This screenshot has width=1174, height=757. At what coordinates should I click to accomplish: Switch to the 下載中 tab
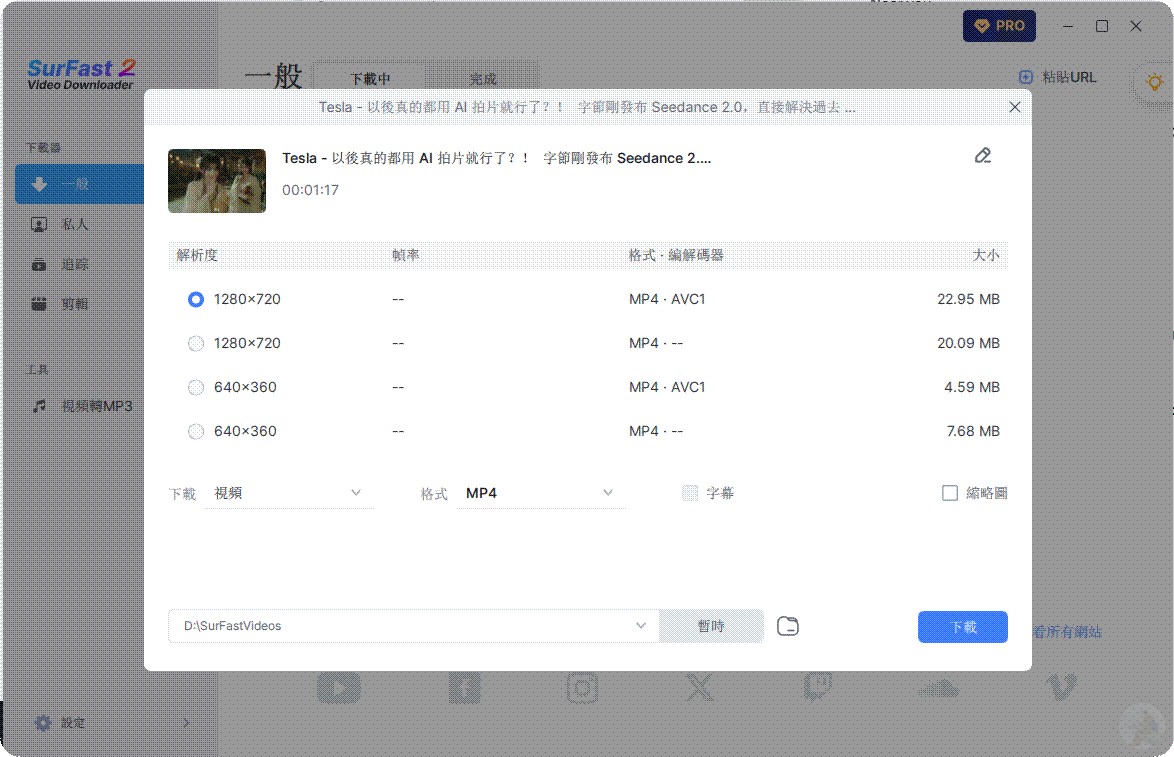(370, 79)
